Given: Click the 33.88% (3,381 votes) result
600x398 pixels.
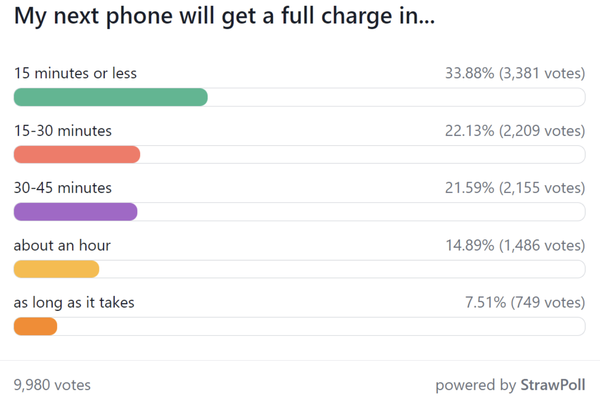Looking at the screenshot, I should coord(515,73).
